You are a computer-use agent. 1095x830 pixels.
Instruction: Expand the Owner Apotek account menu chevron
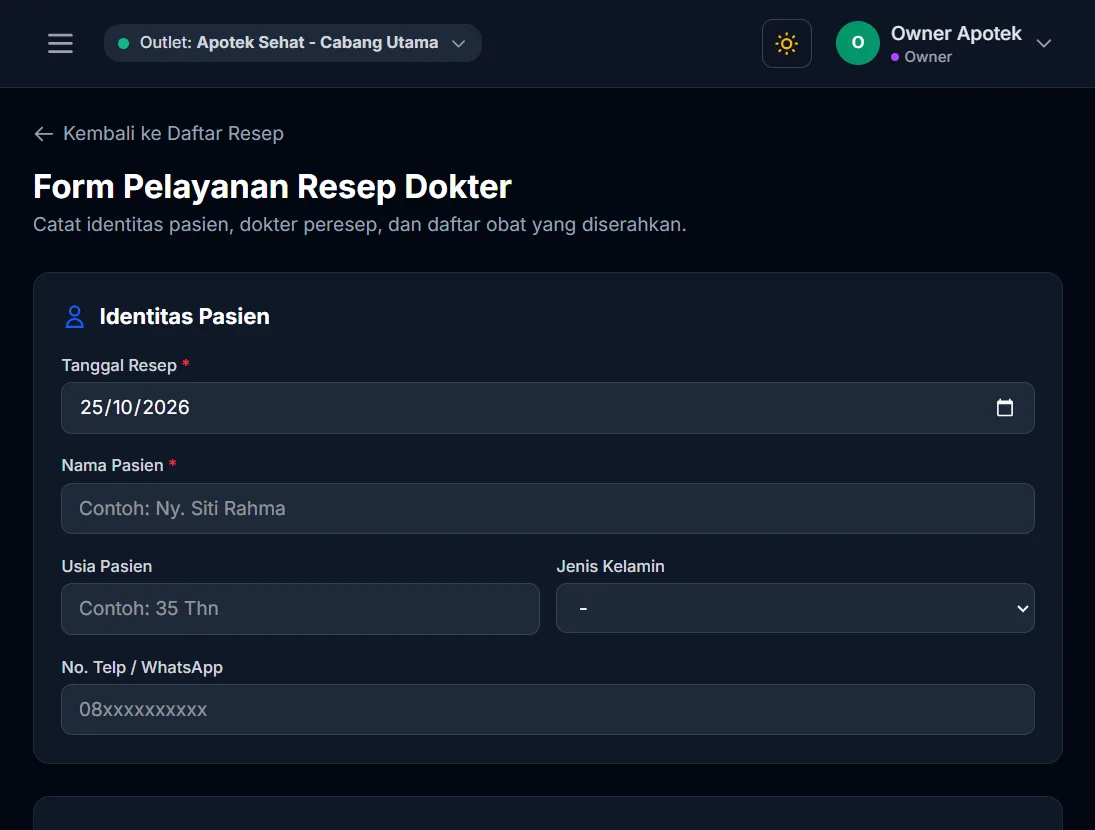tap(1043, 43)
